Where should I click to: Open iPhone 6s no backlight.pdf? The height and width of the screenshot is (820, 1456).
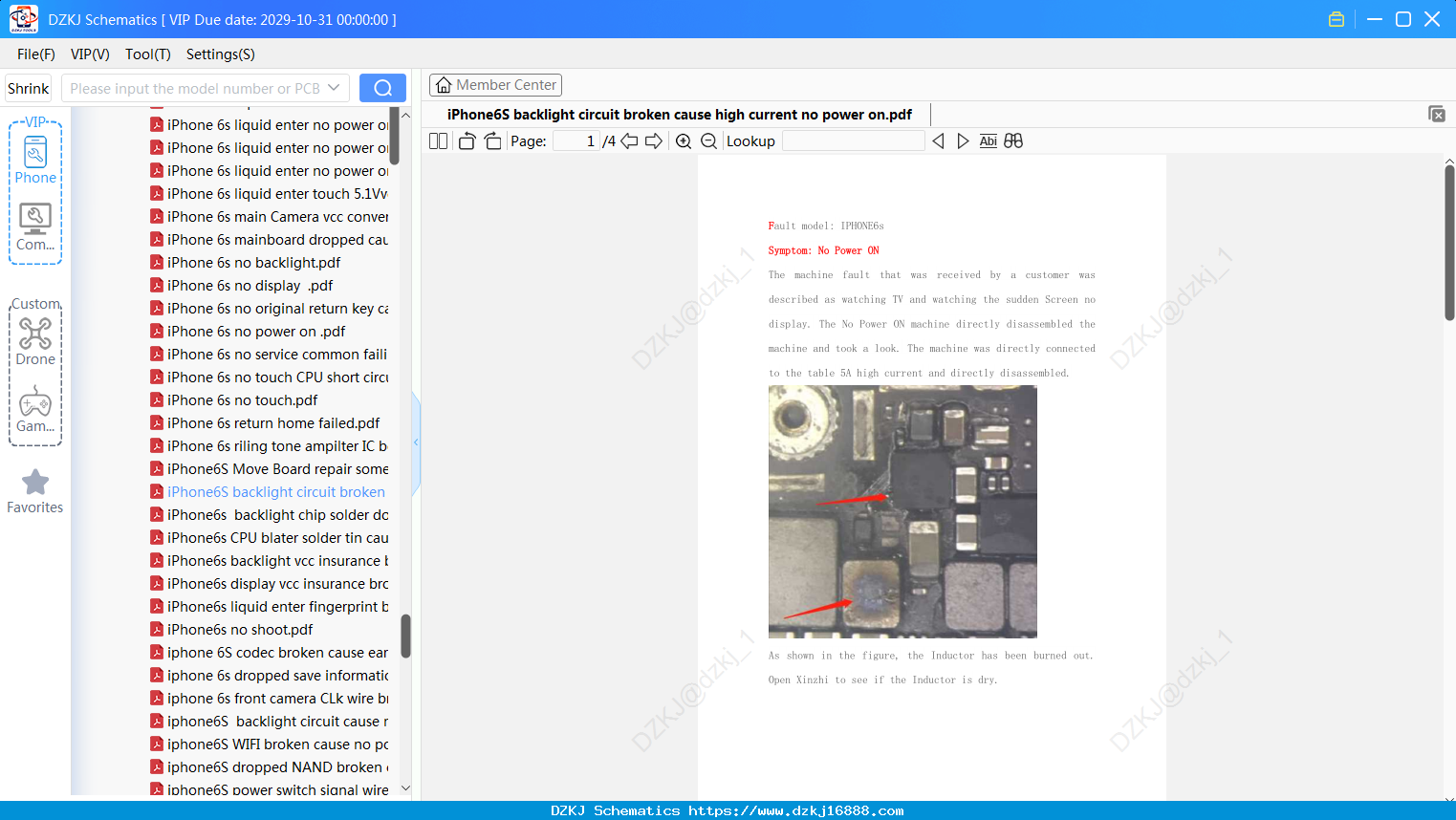click(x=253, y=263)
